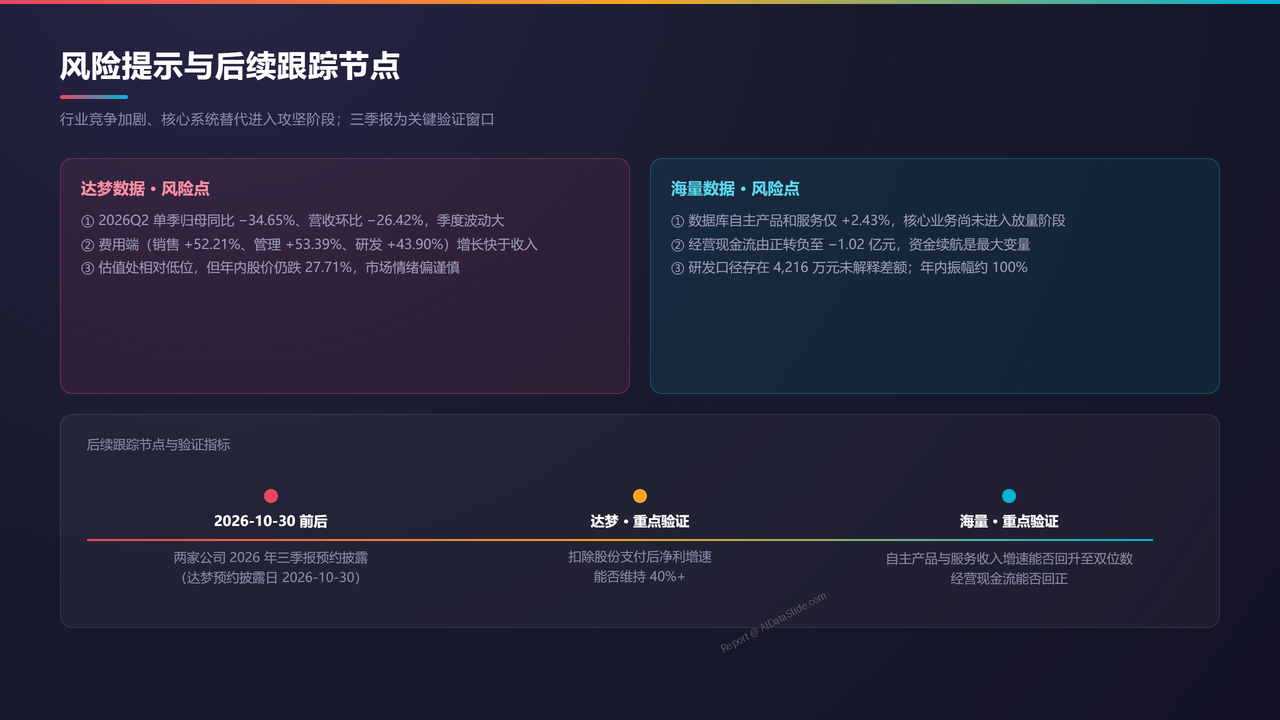The height and width of the screenshot is (720, 1280).
Task: Click the text 扣除股份支付后净利增速
Action: pyautogui.click(x=640, y=556)
